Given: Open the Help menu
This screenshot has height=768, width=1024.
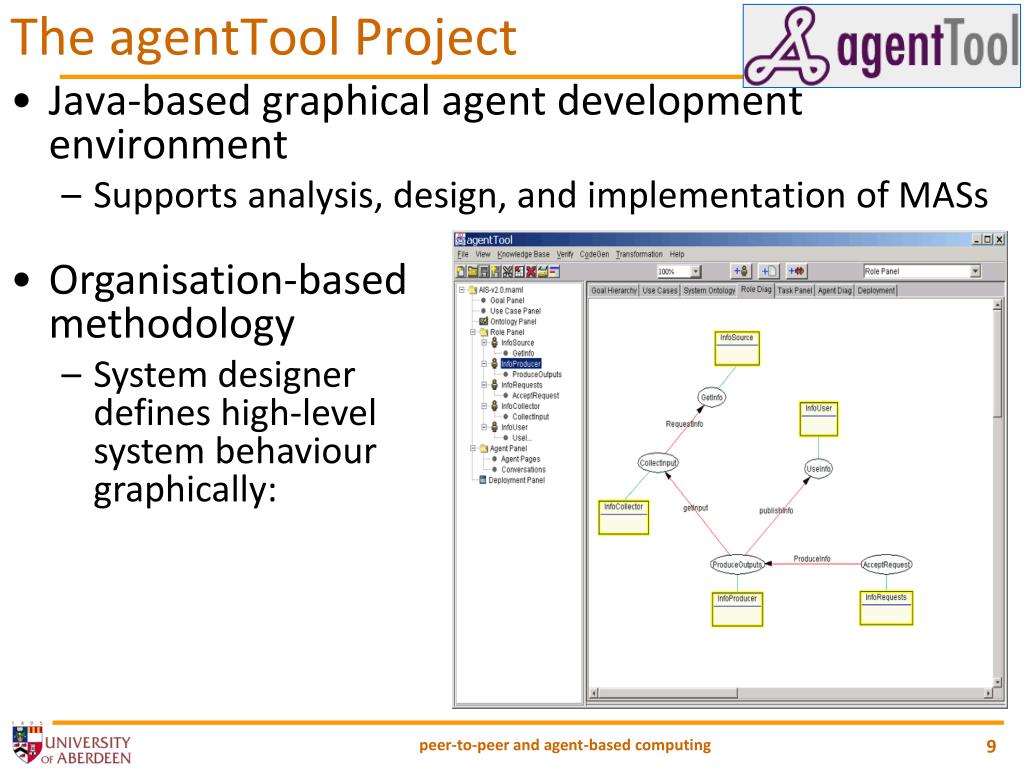Looking at the screenshot, I should coord(677,254).
